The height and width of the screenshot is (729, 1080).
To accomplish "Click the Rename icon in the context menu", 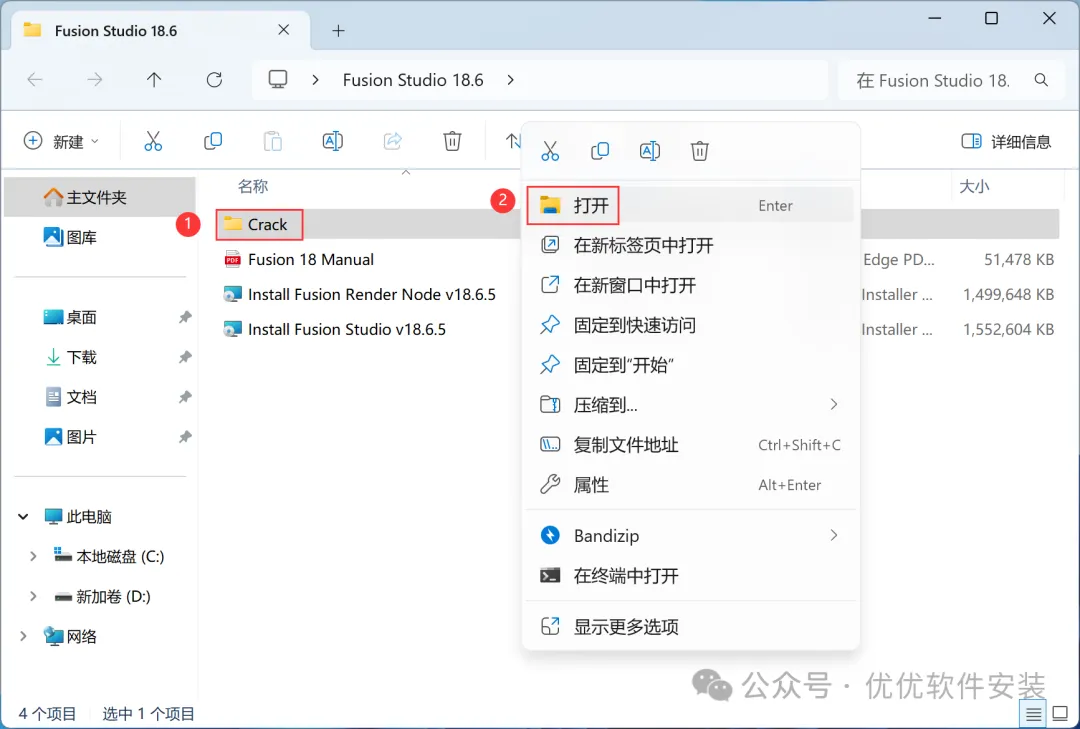I will pos(650,150).
